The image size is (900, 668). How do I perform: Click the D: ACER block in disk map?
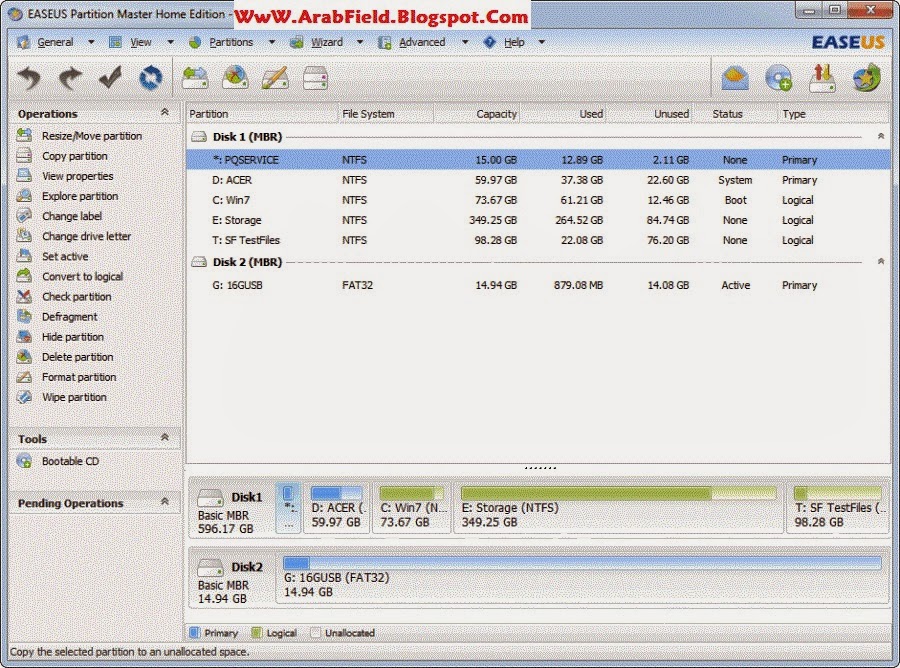click(x=336, y=508)
